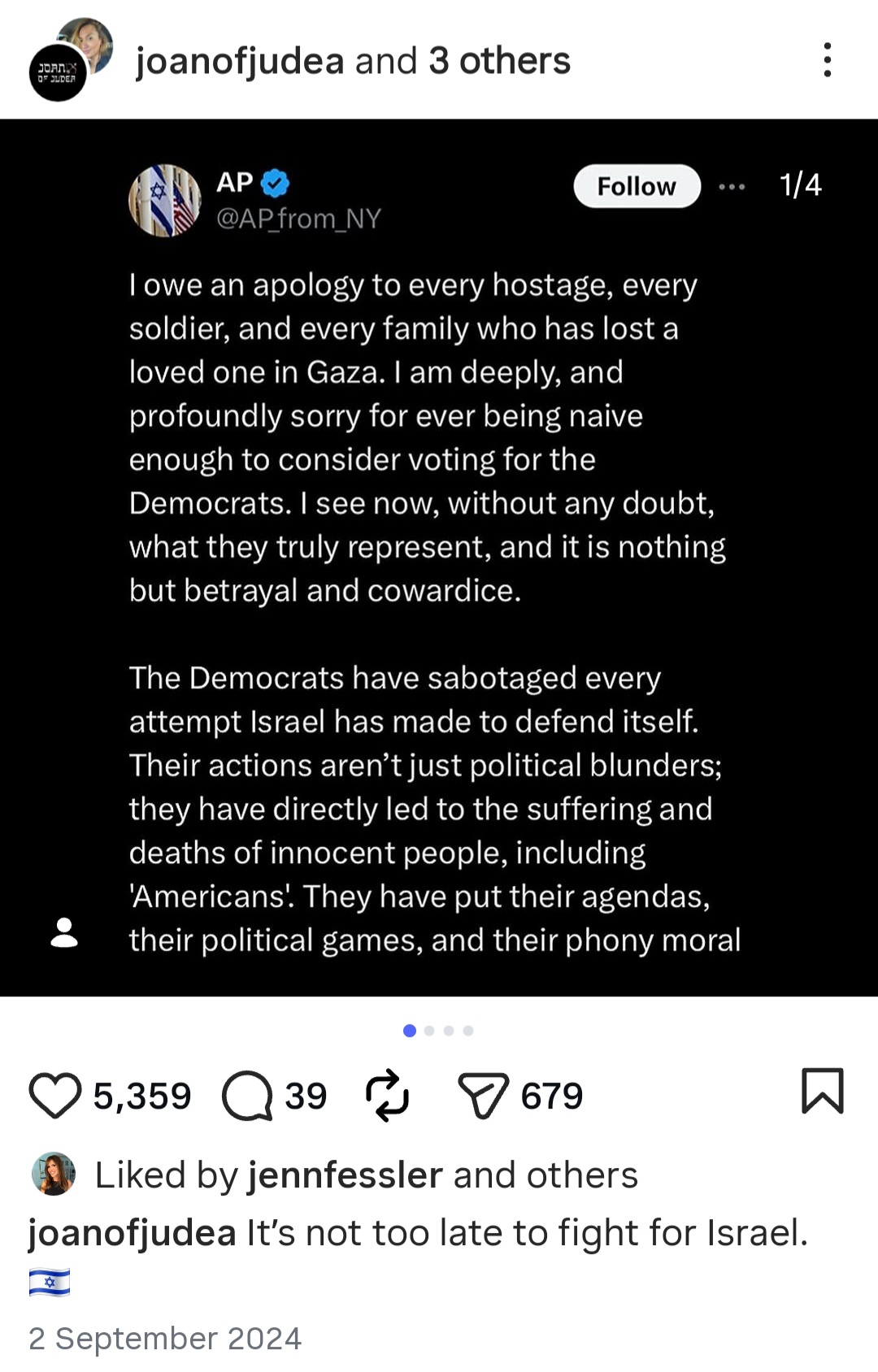Image resolution: width=878 pixels, height=1372 pixels.
Task: Click joanofjudea username in header
Action: [240, 61]
